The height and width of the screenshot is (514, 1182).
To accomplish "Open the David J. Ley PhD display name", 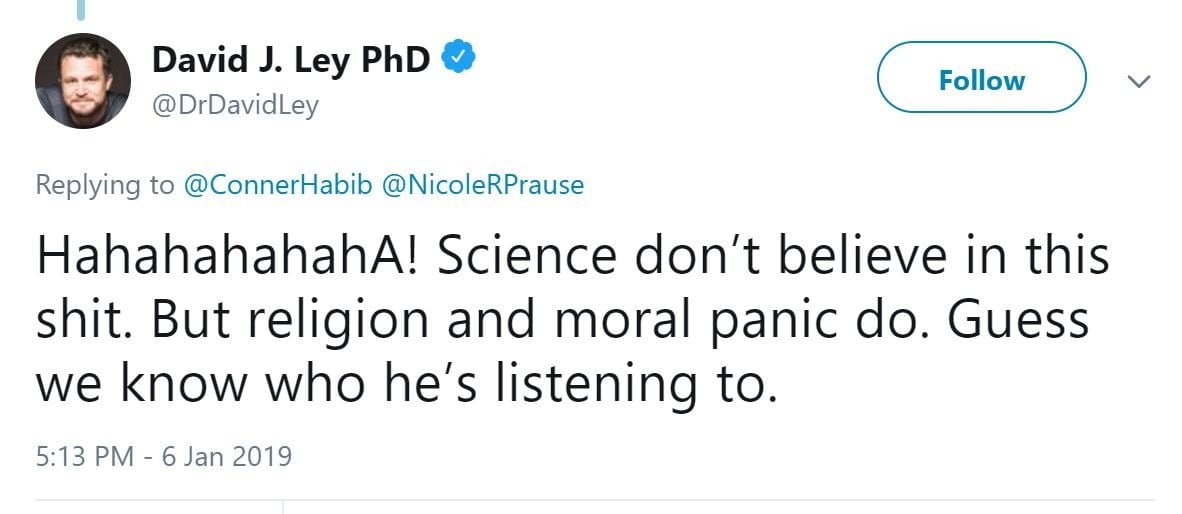I will [291, 61].
